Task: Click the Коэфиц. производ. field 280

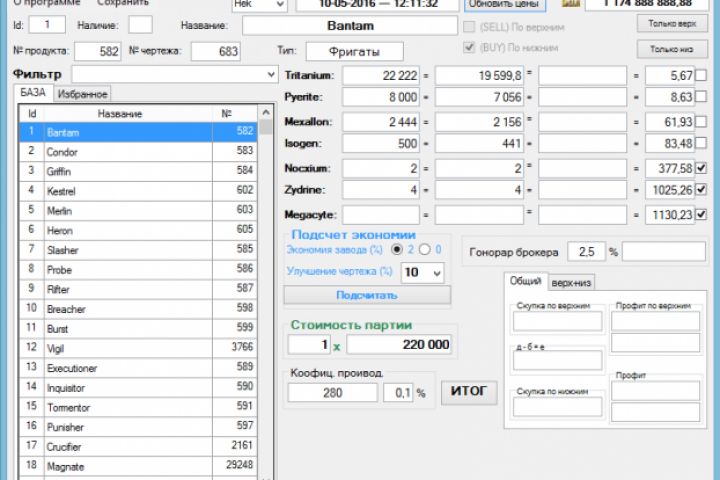Action: (332, 393)
